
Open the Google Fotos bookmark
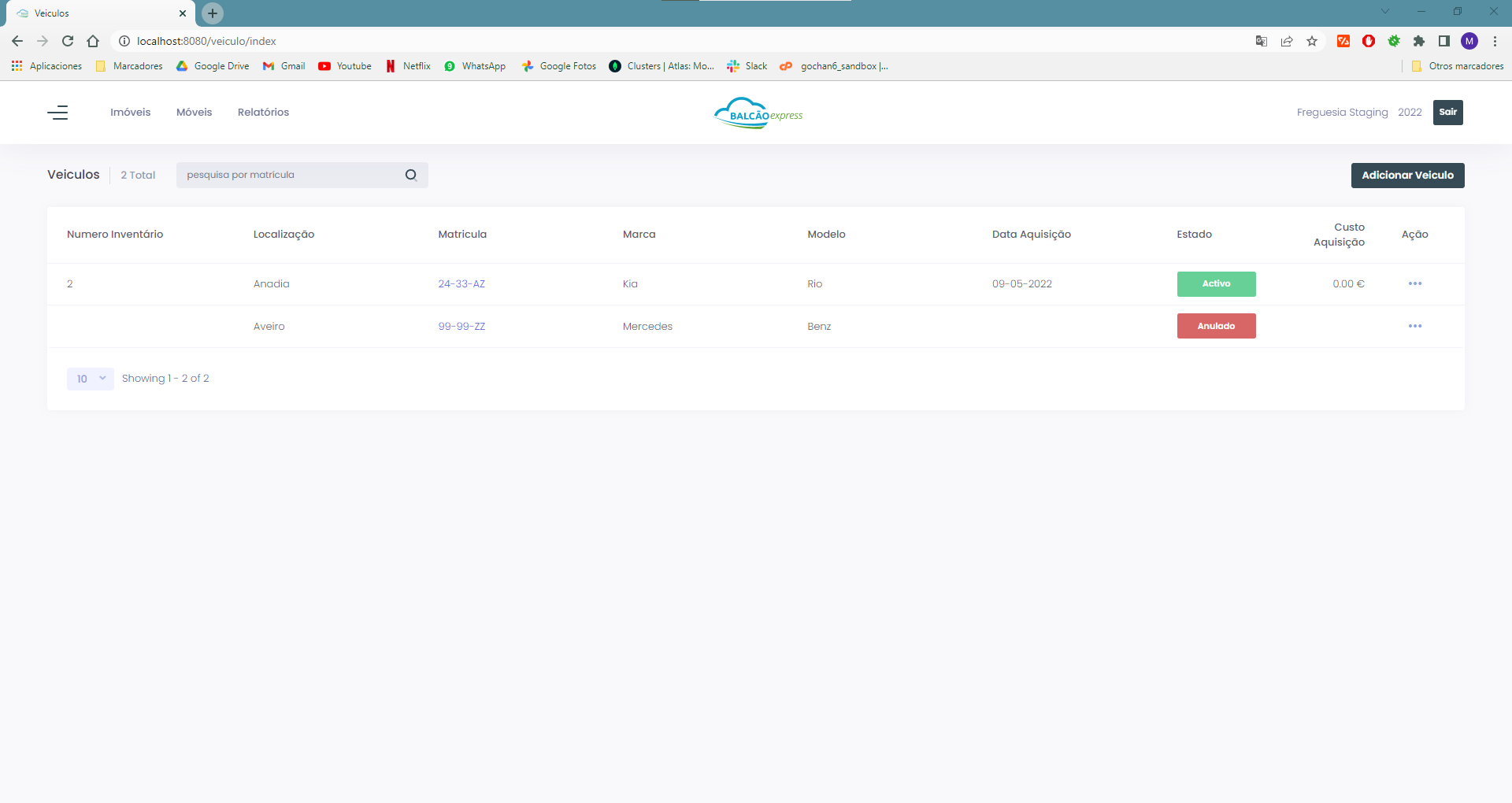[559, 66]
